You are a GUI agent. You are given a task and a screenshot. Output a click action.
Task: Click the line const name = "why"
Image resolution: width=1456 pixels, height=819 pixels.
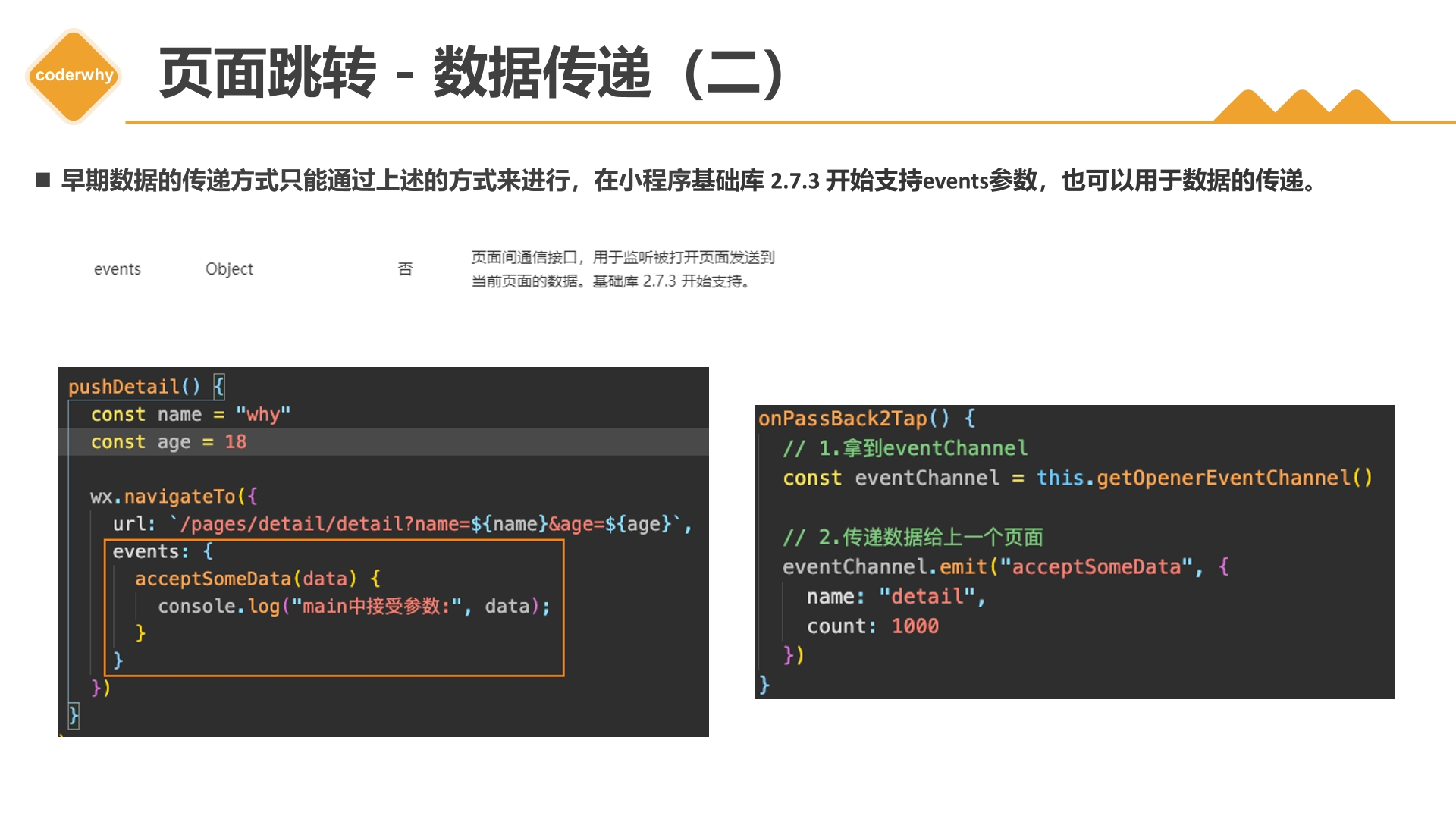[190, 414]
